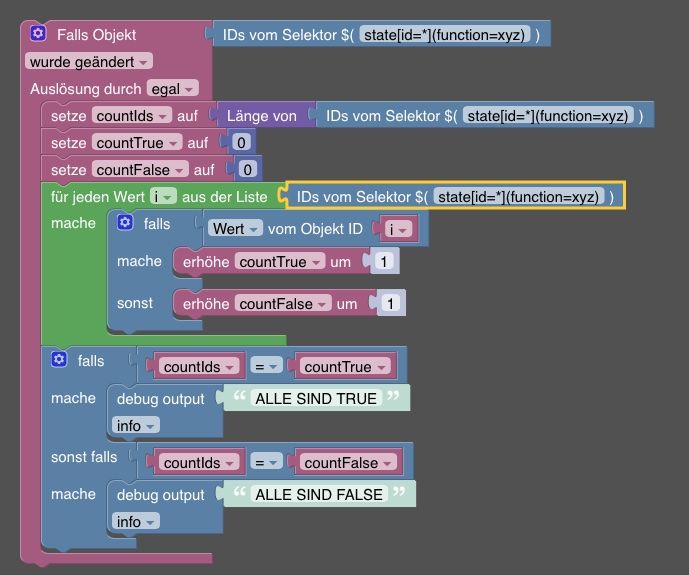Viewport: 689px width, 575px height.
Task: Click 'vom Objekt ID' label
Action: pyautogui.click(x=315, y=229)
